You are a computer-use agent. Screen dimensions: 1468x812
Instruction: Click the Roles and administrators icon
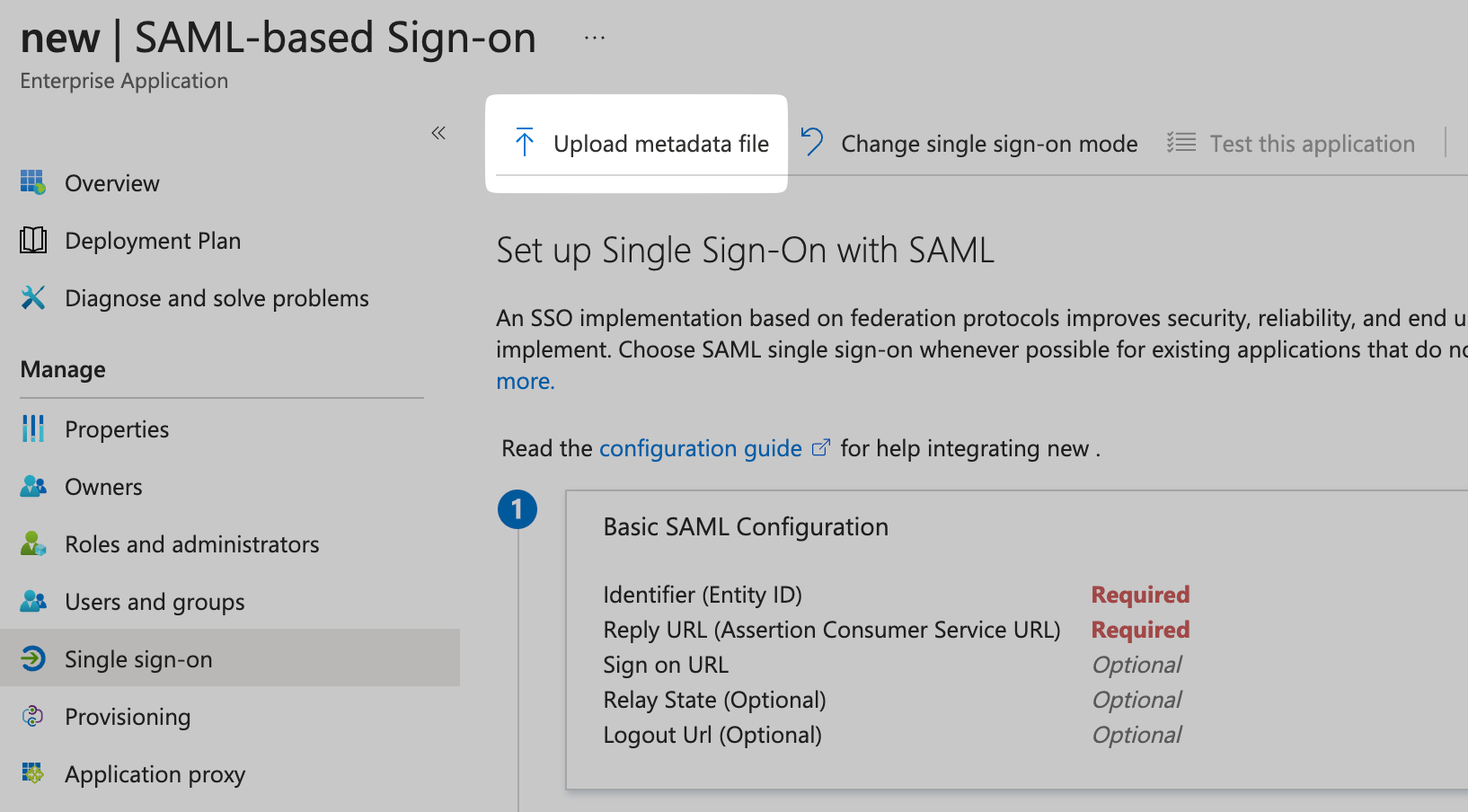coord(32,543)
